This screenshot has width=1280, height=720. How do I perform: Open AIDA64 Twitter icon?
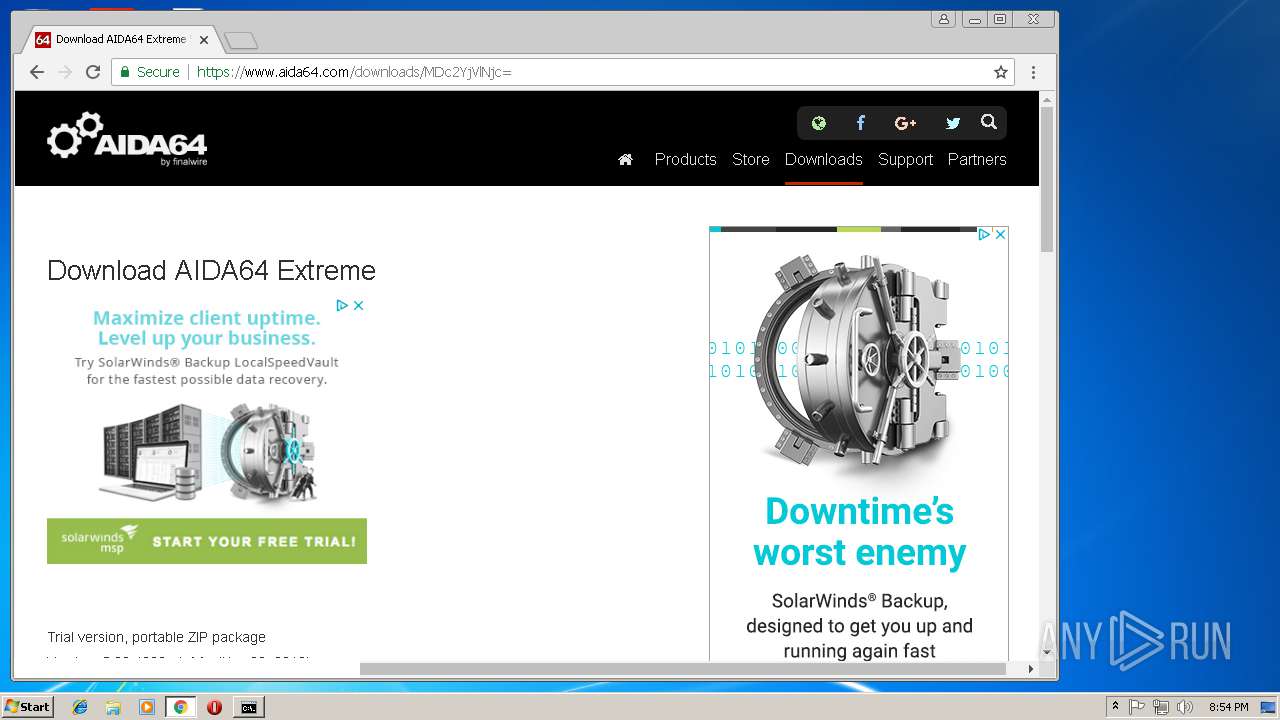[952, 123]
